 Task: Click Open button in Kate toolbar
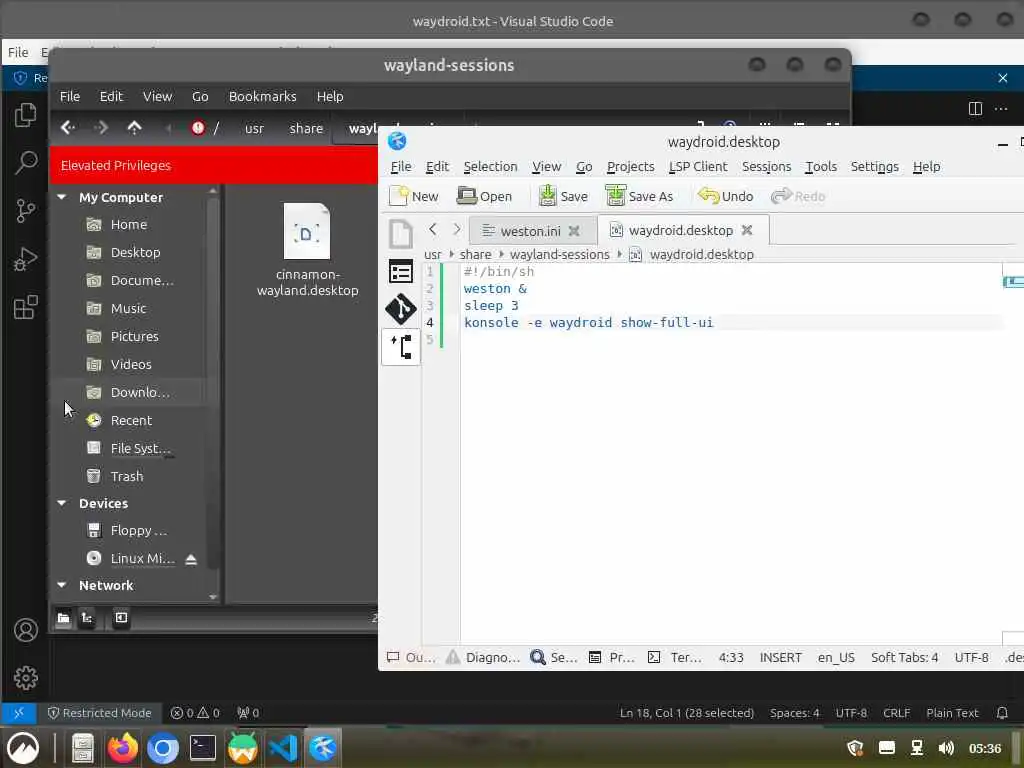[x=485, y=196]
